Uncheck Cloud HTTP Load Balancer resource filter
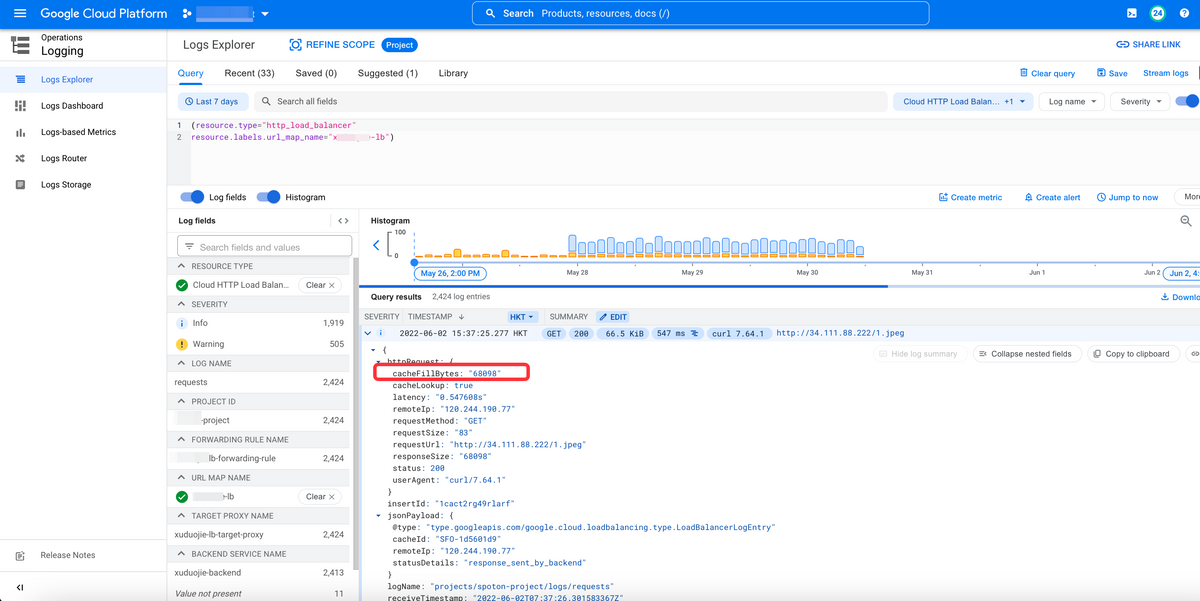This screenshot has height=601, width=1200. tap(182, 285)
